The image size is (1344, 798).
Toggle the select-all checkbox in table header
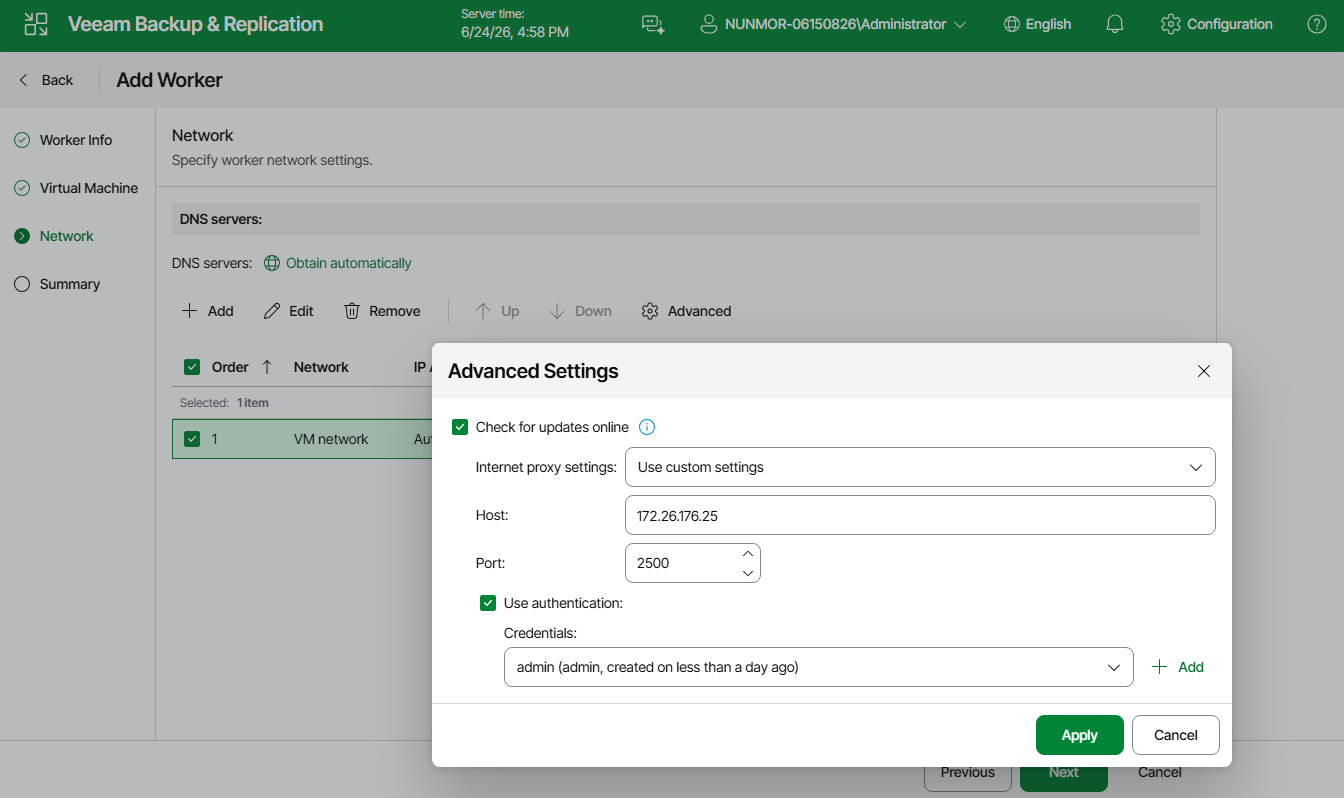pyautogui.click(x=192, y=367)
